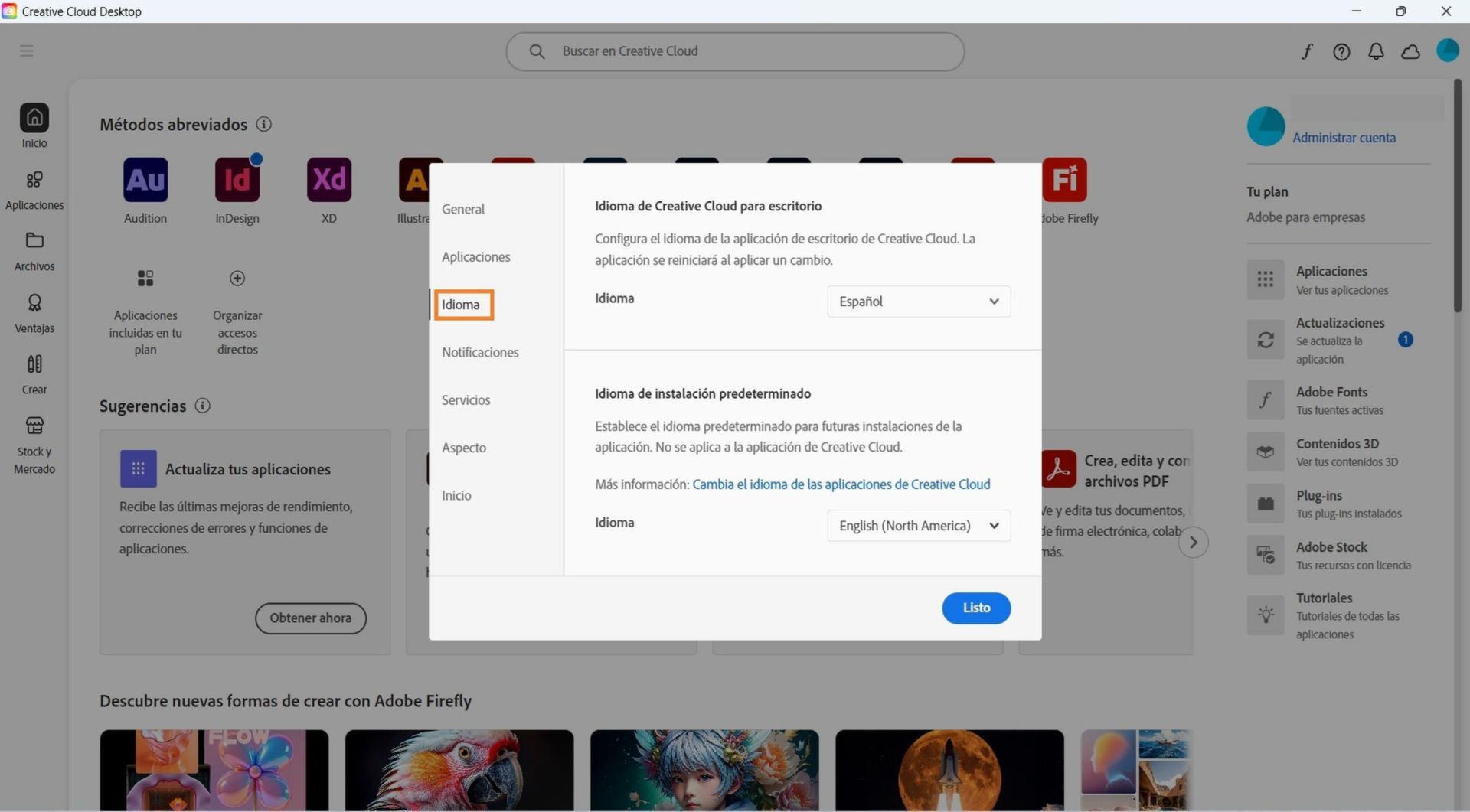Launch the XD app shortcut
This screenshot has height=812, width=1470.
[x=329, y=180]
